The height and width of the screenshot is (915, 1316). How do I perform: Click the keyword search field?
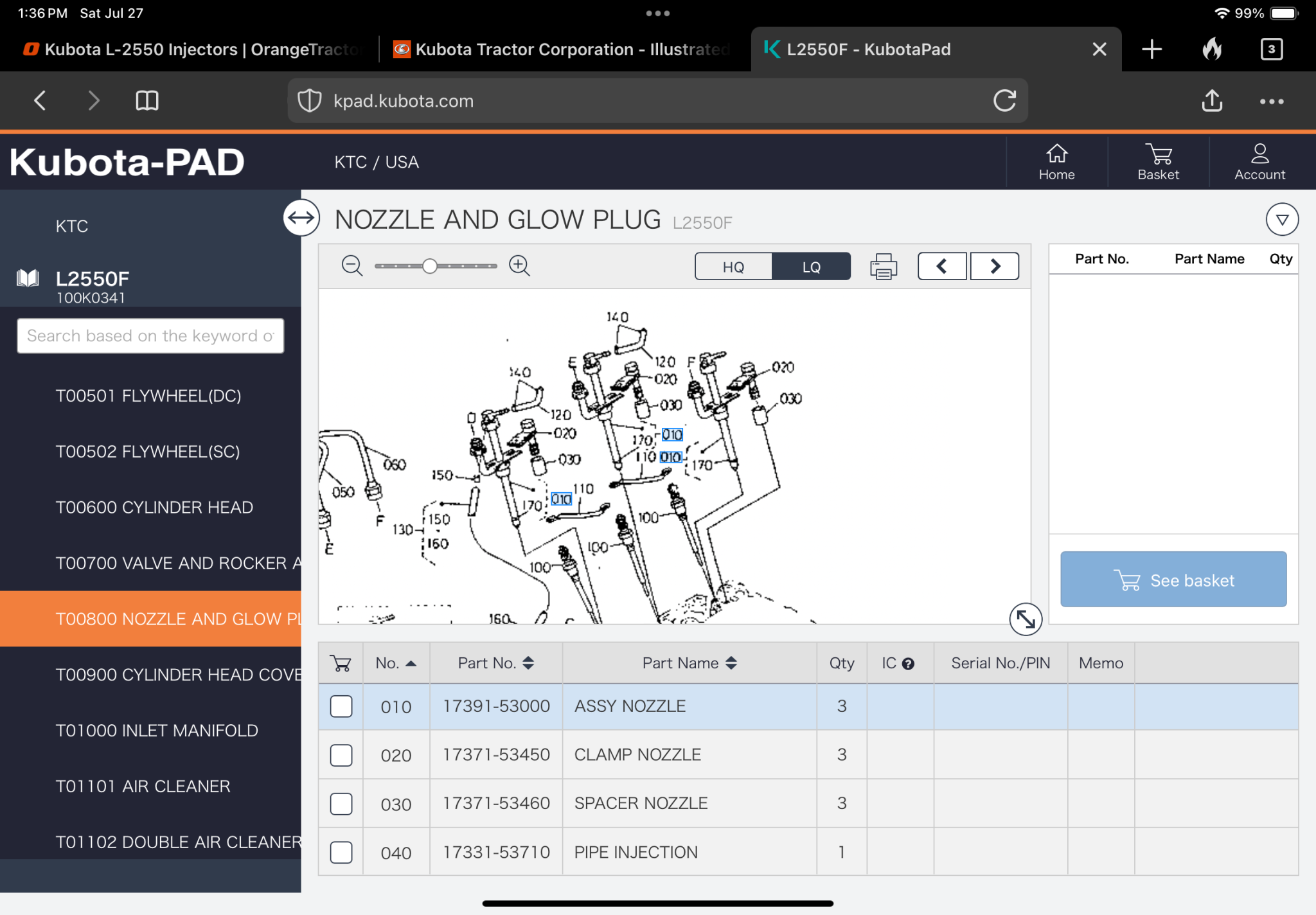(x=150, y=336)
